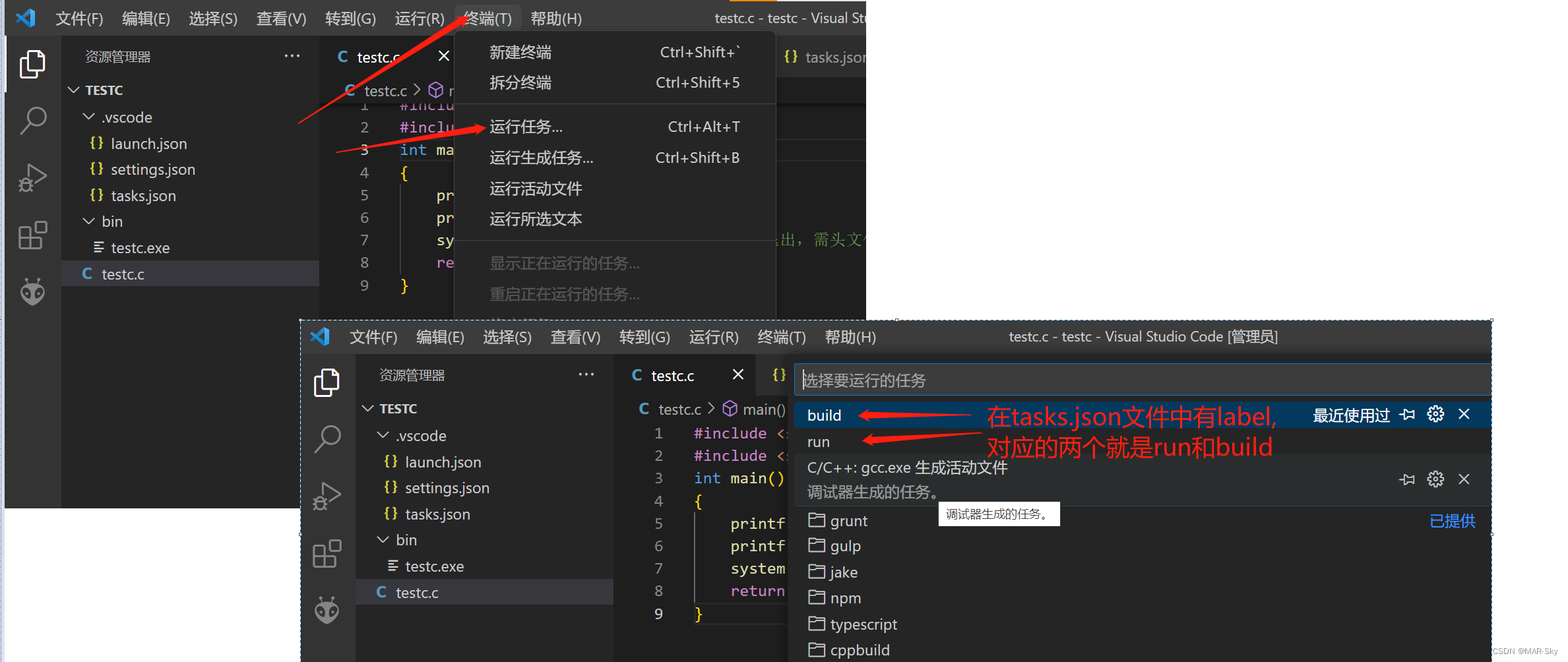Open Search icon in upper window activity bar
This screenshot has height=662, width=1568.
(x=32, y=121)
